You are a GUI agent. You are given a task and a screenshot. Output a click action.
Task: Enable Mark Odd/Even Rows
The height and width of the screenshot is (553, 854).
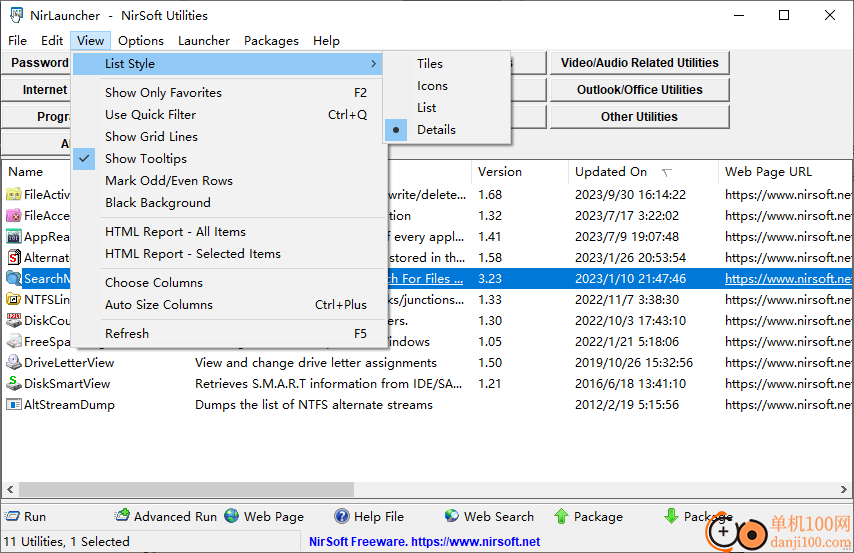tap(228, 180)
